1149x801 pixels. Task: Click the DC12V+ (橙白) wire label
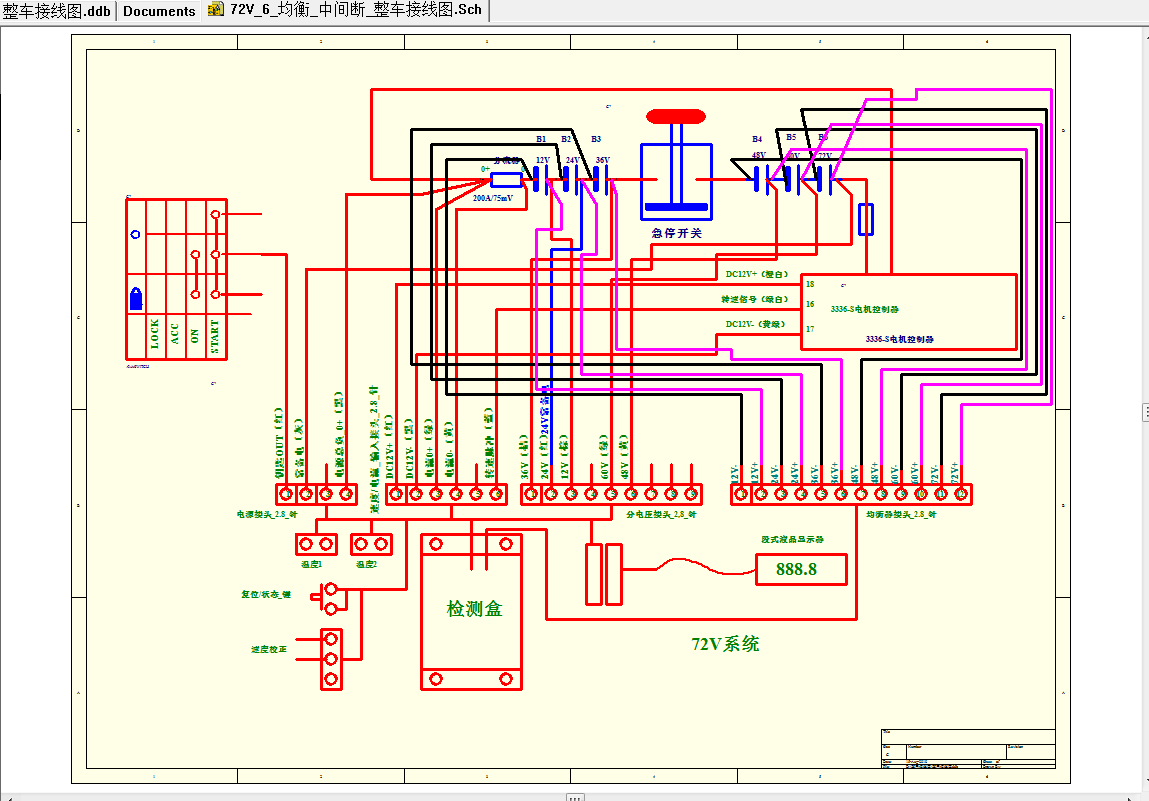[757, 274]
